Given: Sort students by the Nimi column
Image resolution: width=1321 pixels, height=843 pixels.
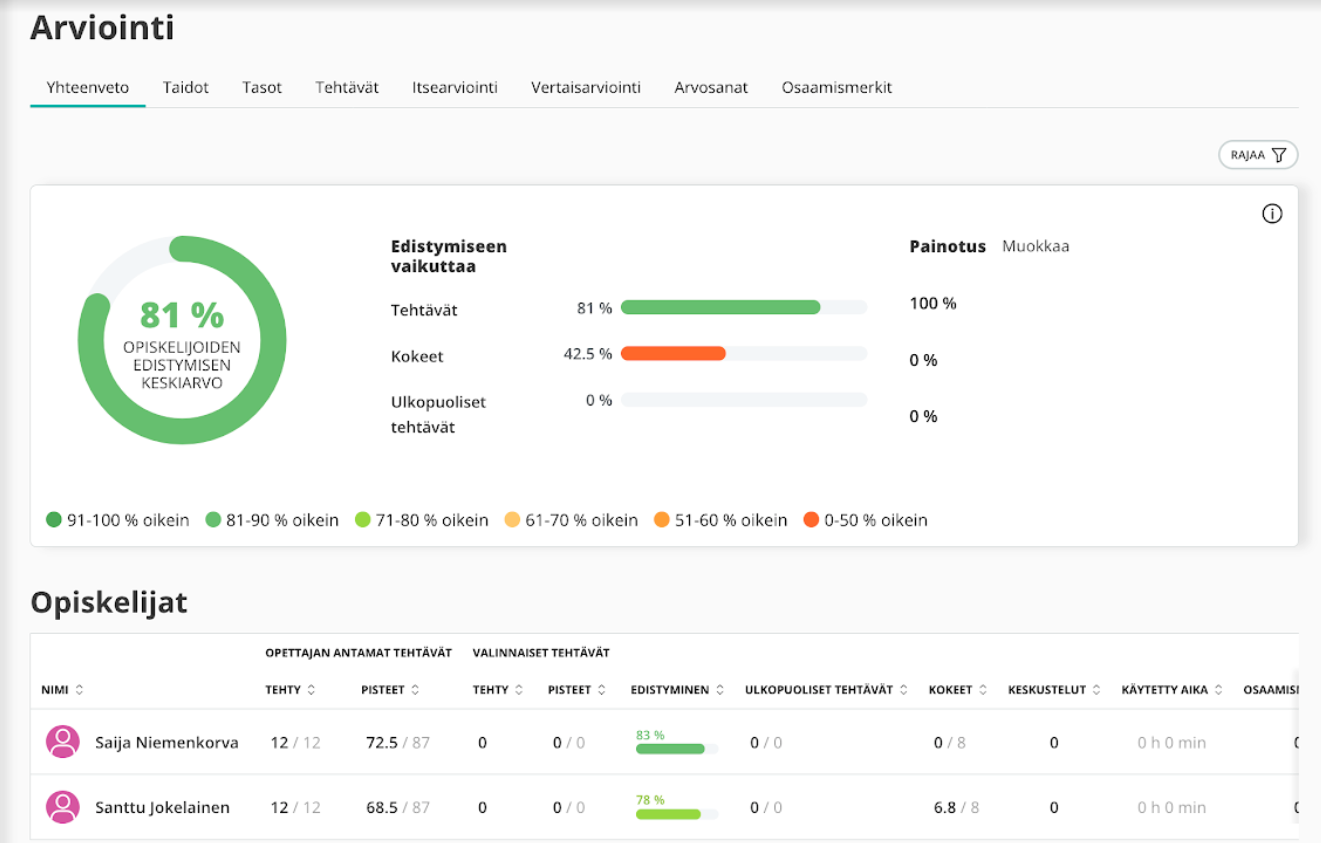Looking at the screenshot, I should tap(79, 690).
